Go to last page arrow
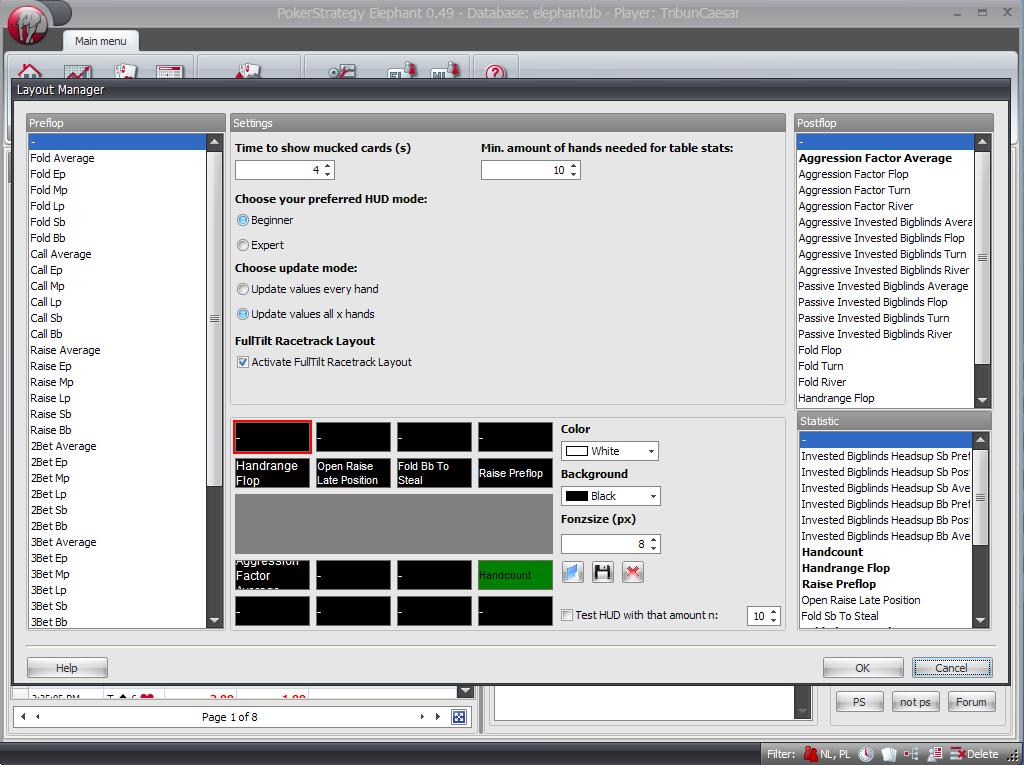1024x765 pixels. 437,717
